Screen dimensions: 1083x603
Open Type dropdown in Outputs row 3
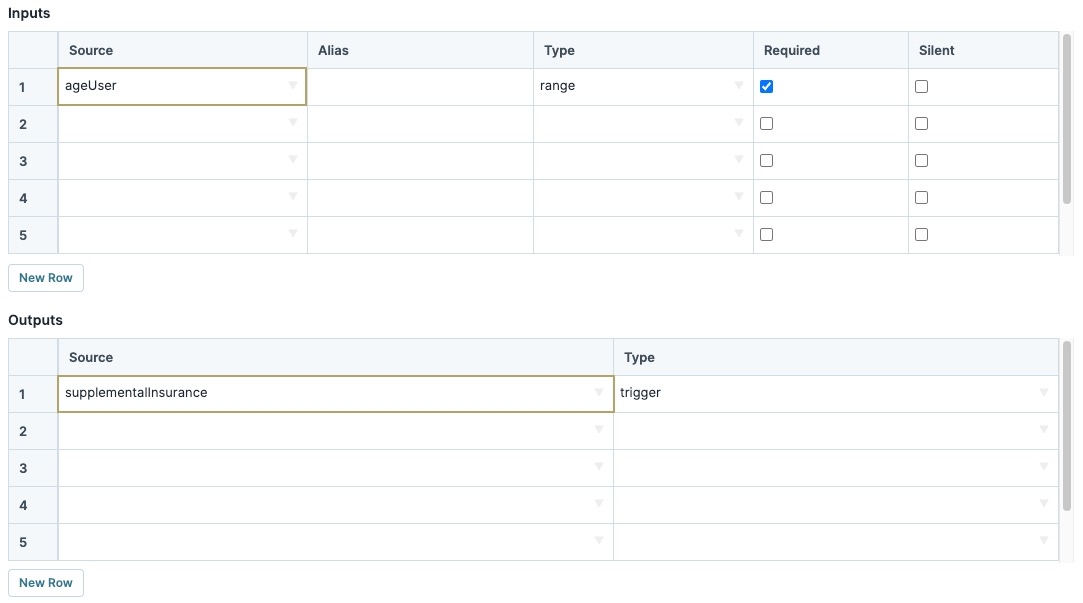(x=1044, y=467)
